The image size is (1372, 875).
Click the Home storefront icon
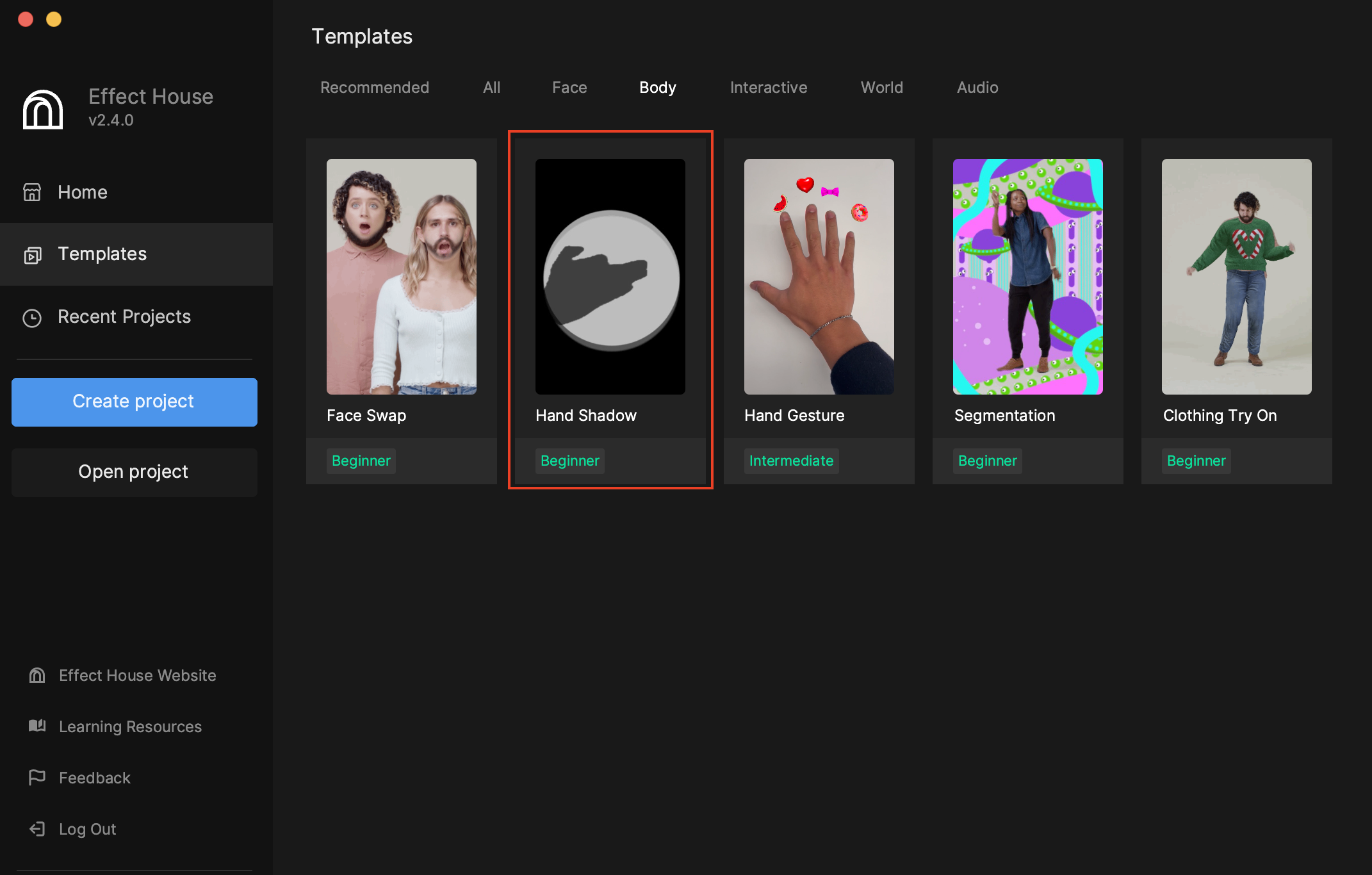[32, 192]
